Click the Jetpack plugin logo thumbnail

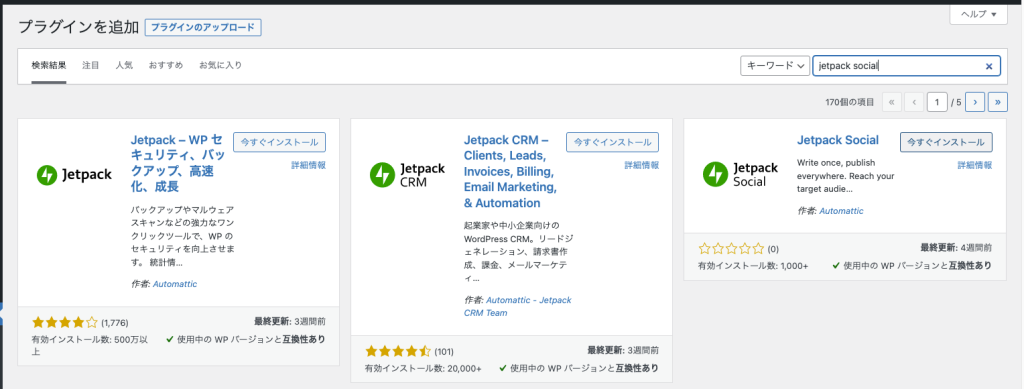[74, 174]
